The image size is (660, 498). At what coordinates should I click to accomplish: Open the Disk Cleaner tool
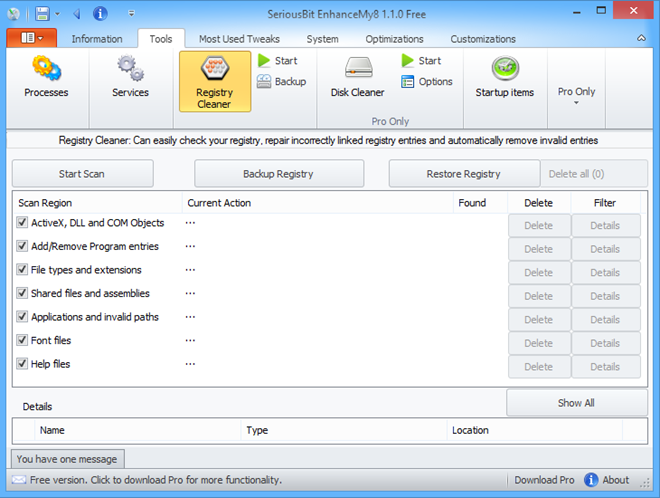click(357, 78)
